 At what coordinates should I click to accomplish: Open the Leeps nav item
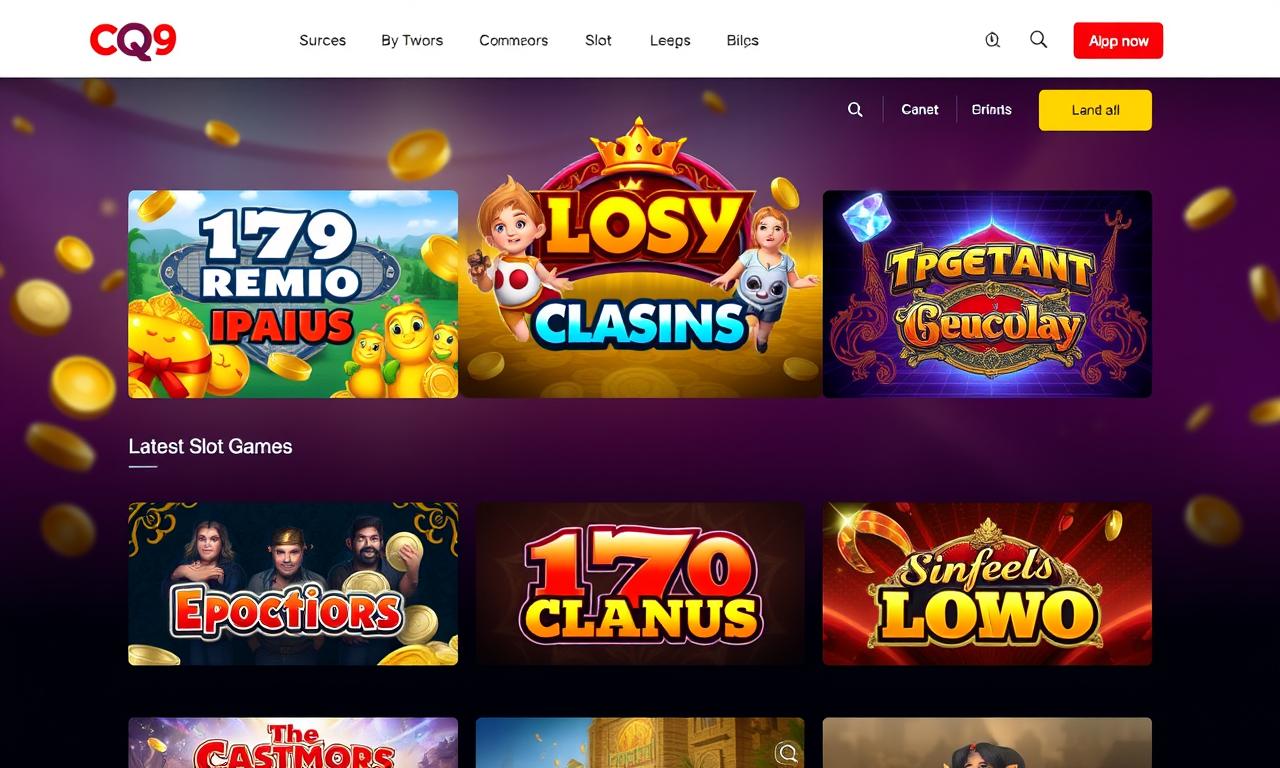(670, 41)
